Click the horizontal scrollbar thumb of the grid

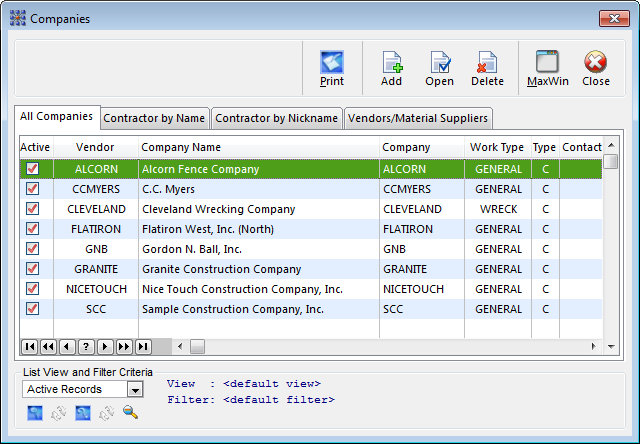(x=198, y=347)
